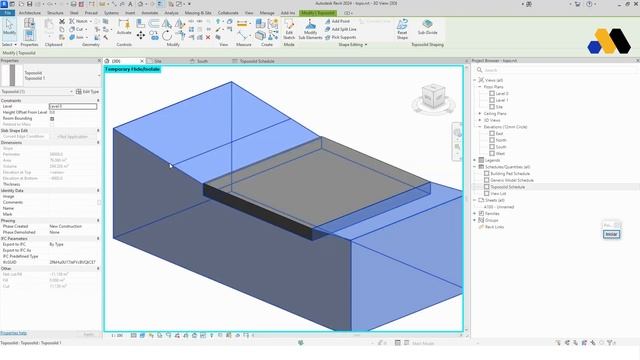Switch to Toposolid Schedule view tab
The height and width of the screenshot is (360, 640).
(x=256, y=61)
